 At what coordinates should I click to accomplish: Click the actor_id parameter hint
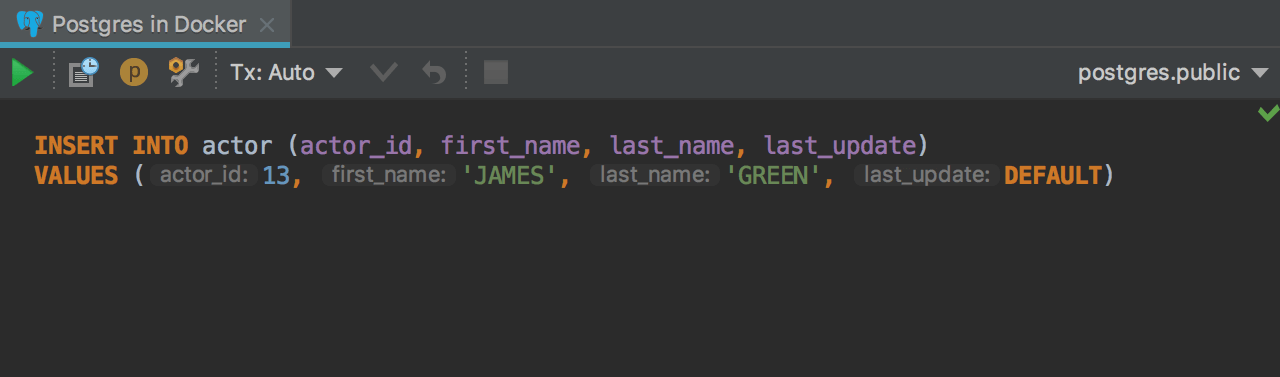(204, 176)
